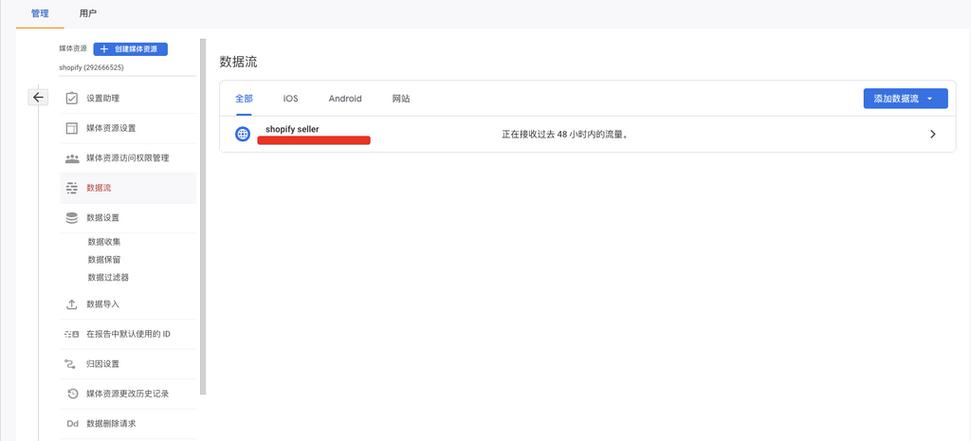Click the 媒体资源更改历史记录 history icon
The width and height of the screenshot is (971, 441).
point(72,394)
